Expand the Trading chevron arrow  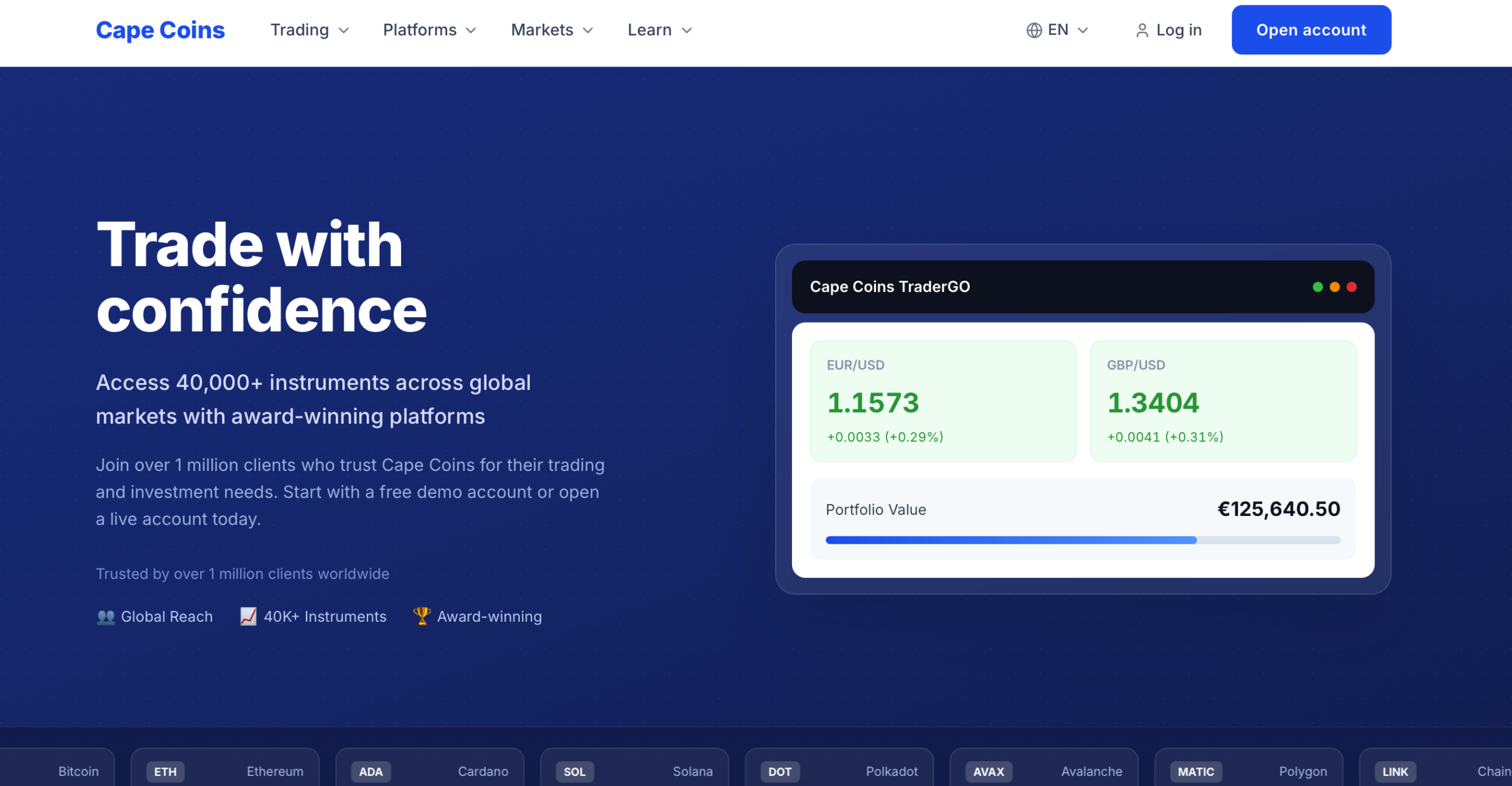click(344, 31)
